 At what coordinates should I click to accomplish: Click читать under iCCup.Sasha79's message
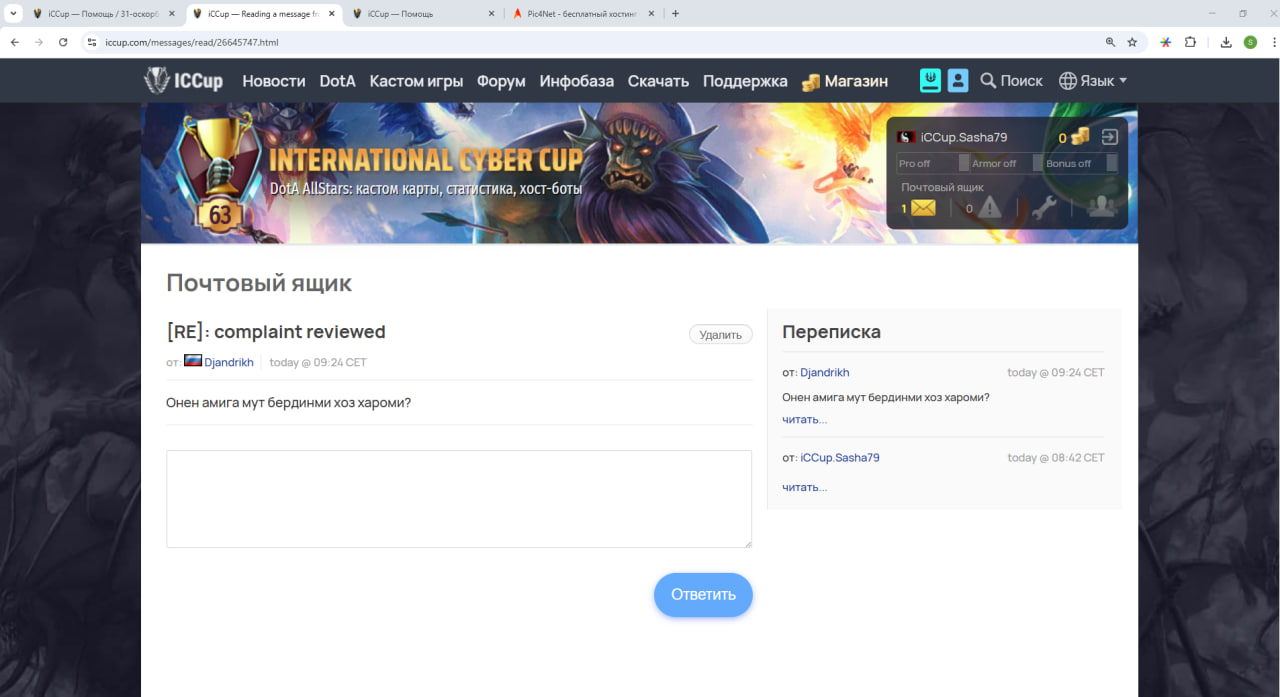(x=805, y=487)
